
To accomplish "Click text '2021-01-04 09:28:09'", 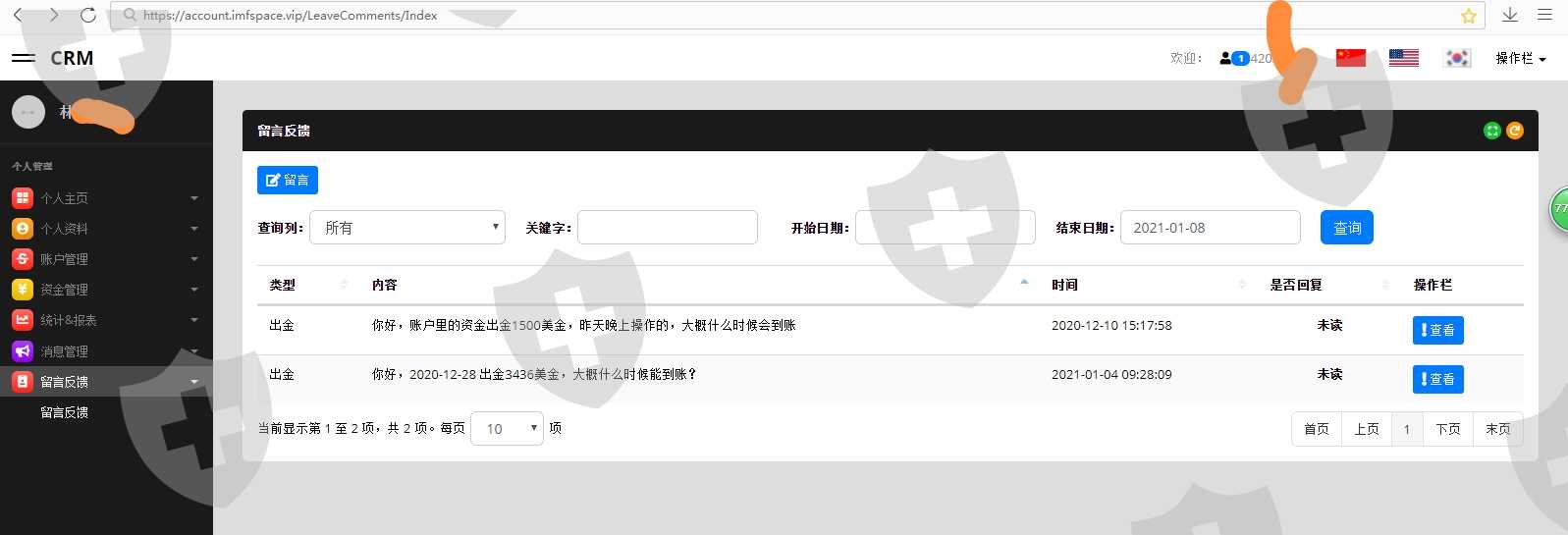I will (x=1111, y=374).
